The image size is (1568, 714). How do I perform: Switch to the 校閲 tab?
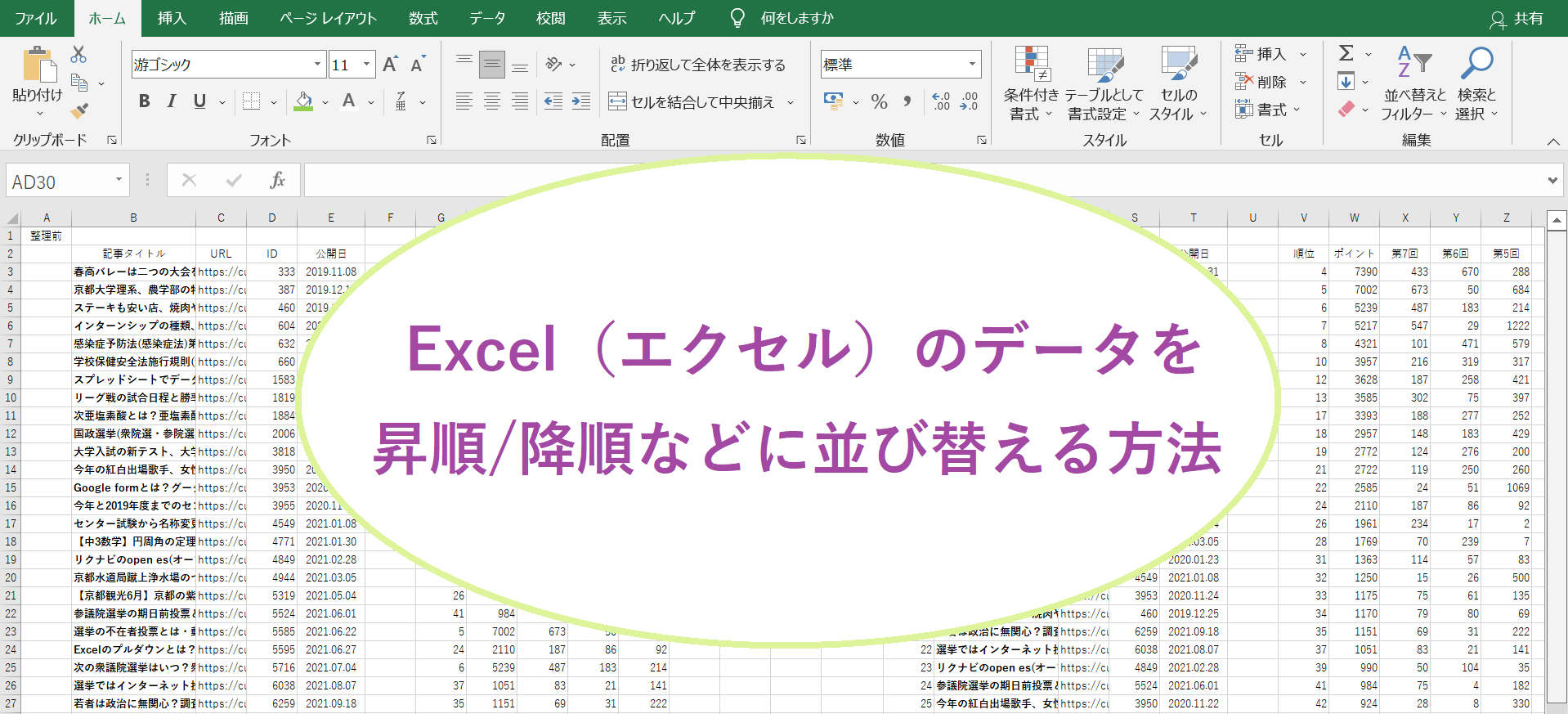coord(551,18)
